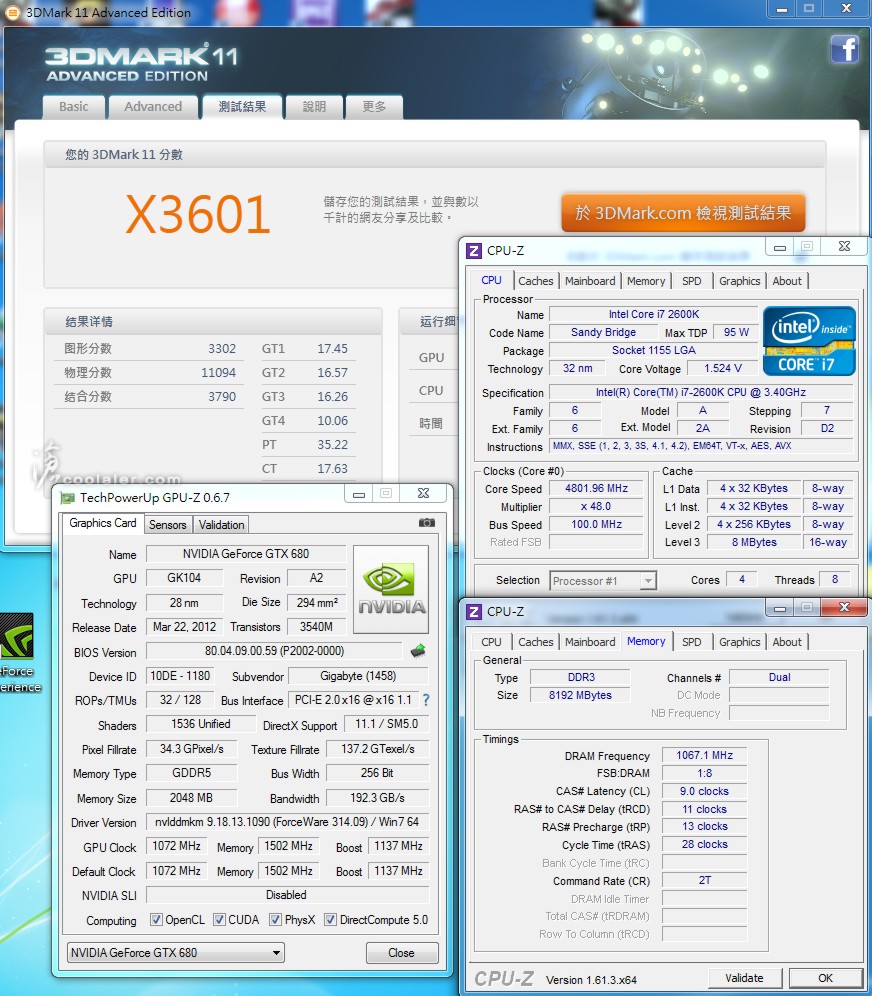
Task: Click the GPU name field NVIDIA GeForce GTX 680
Action: (x=246, y=554)
